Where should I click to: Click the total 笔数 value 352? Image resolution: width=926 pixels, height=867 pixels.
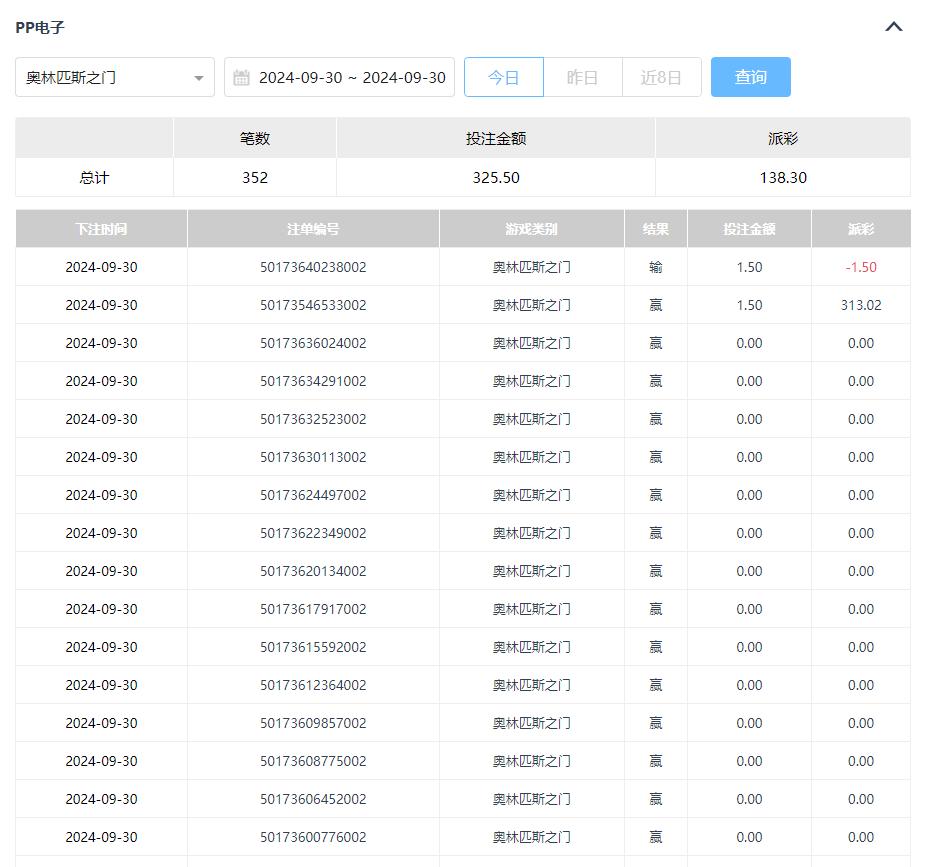tap(255, 177)
